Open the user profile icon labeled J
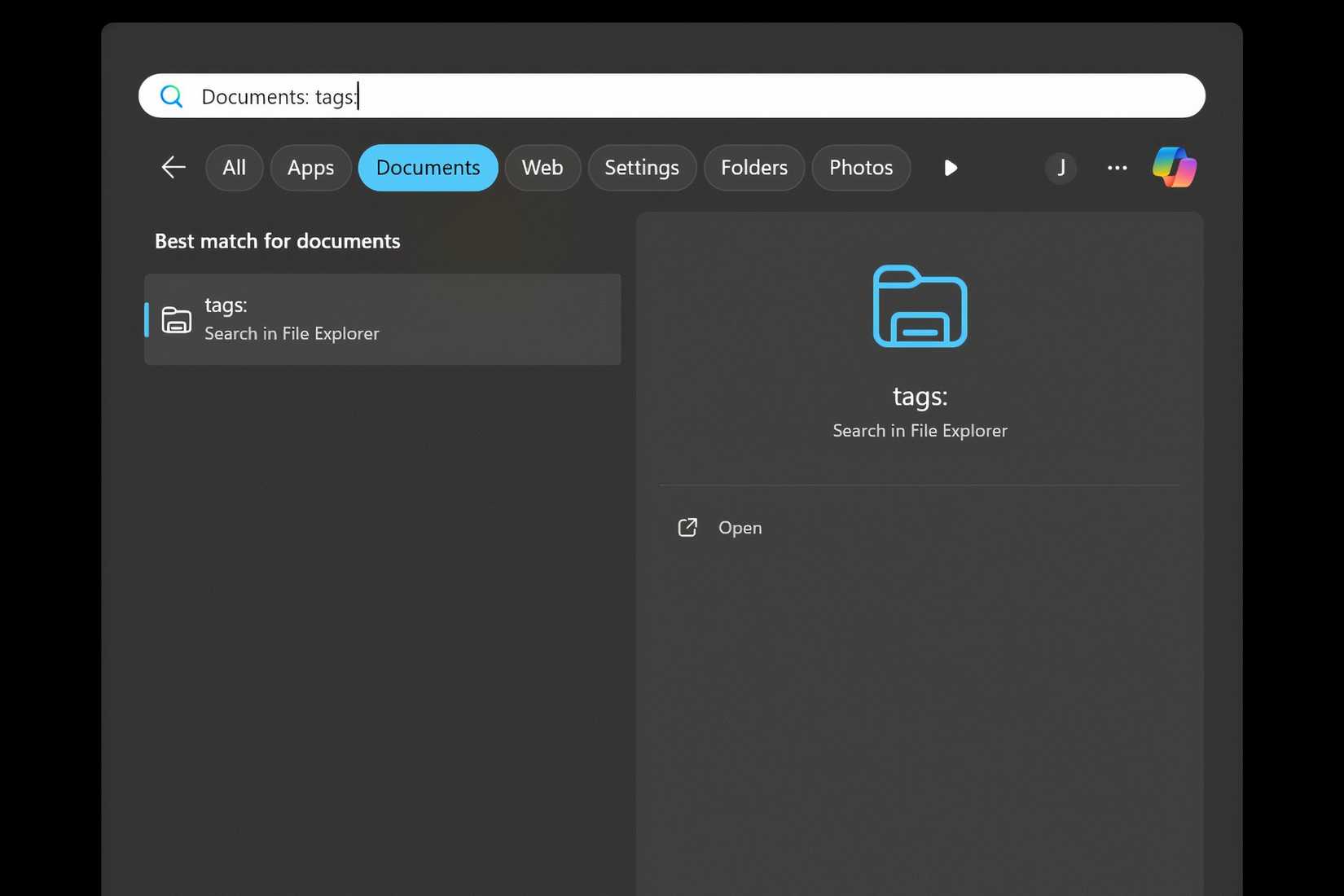Viewport: 1344px width, 896px height. (1061, 168)
